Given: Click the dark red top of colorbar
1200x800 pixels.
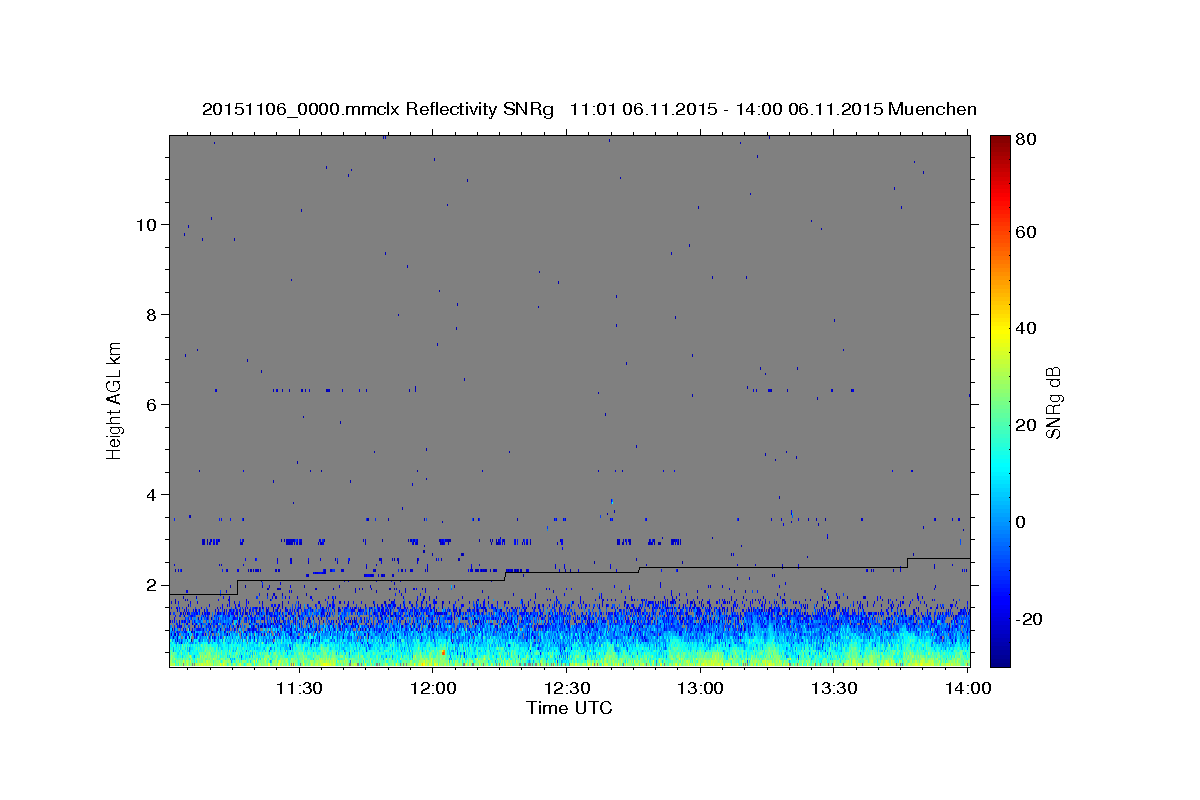Looking at the screenshot, I should click(999, 141).
